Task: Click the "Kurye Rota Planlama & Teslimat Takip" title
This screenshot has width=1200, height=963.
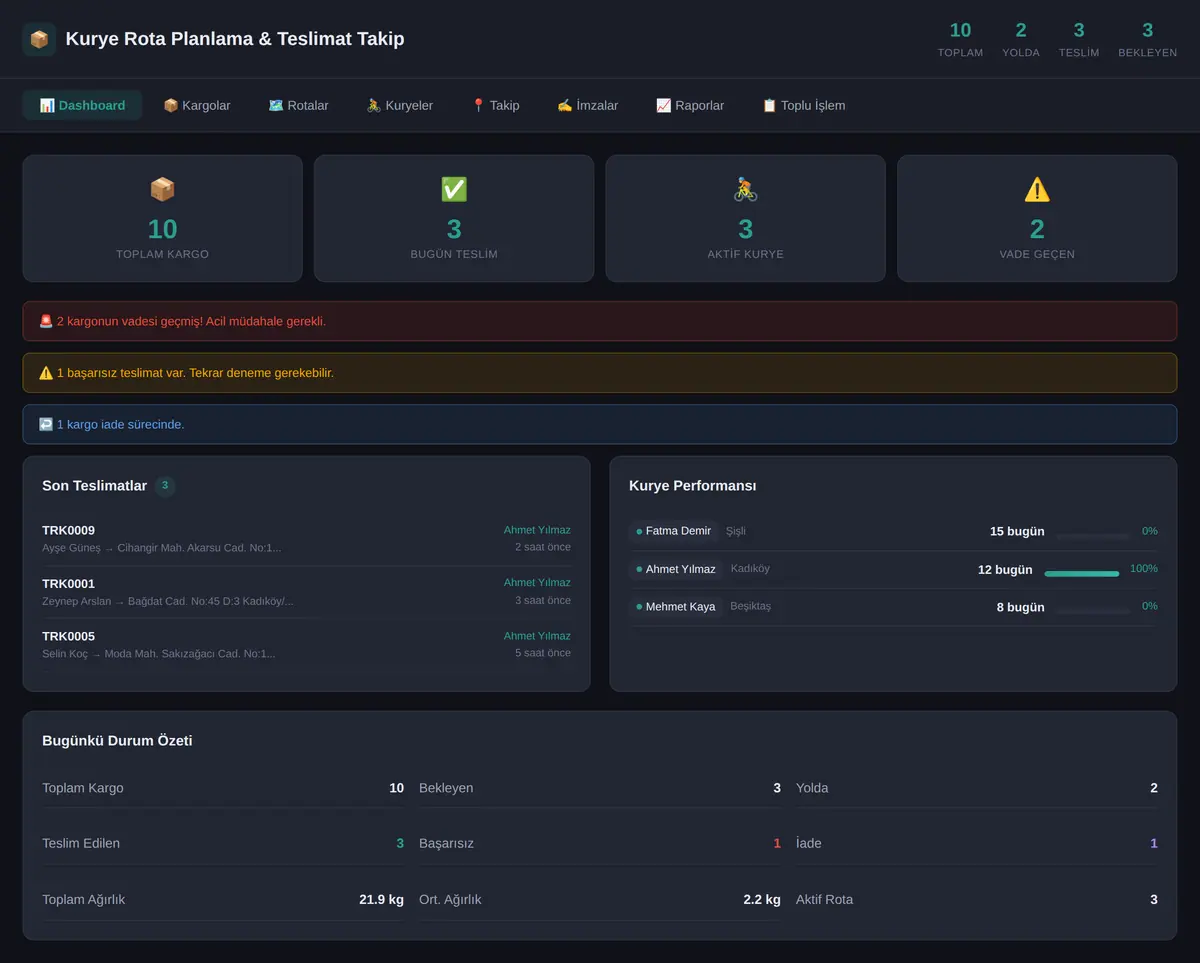Action: coord(235,39)
